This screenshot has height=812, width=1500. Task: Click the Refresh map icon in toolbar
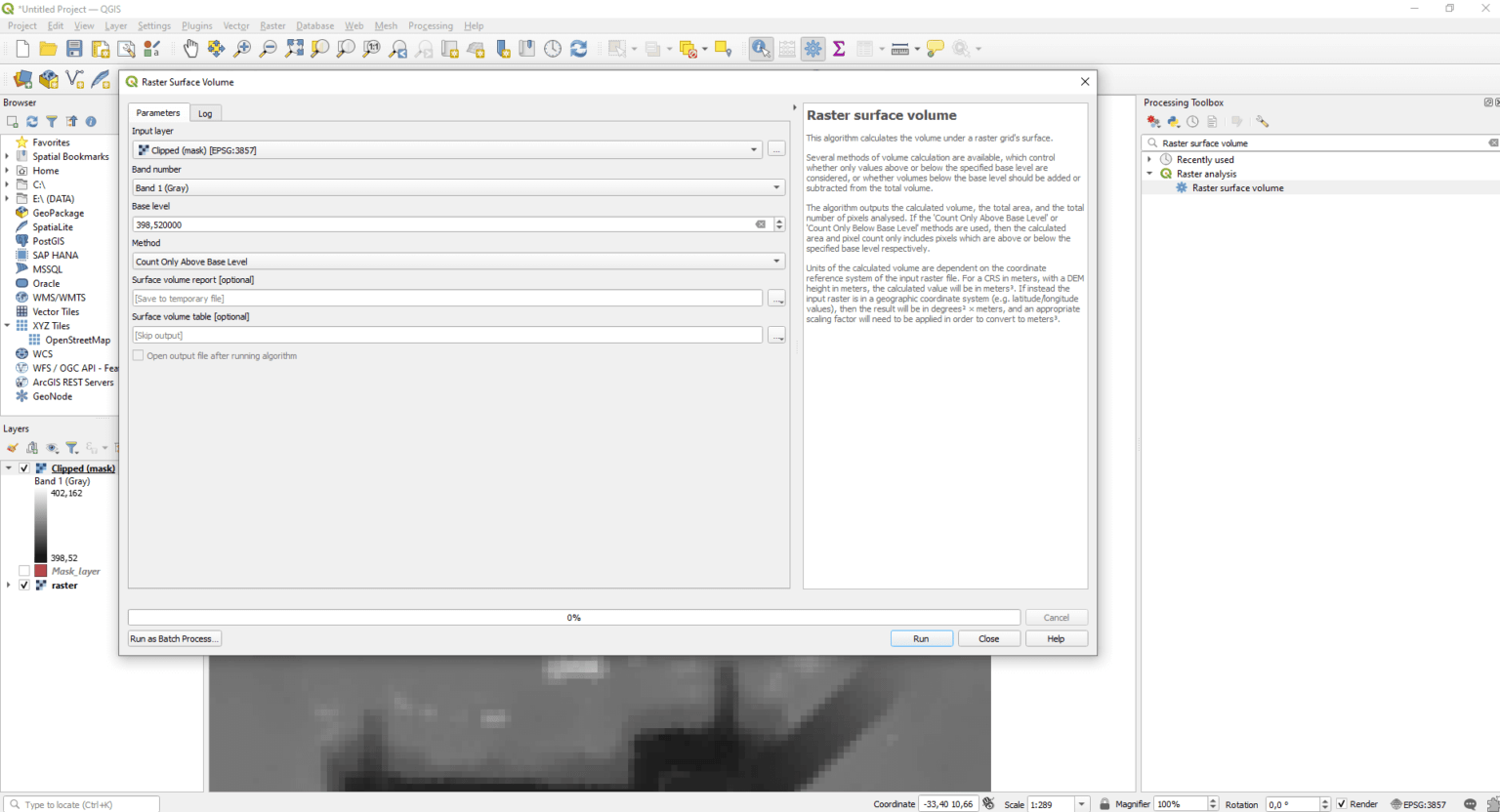pyautogui.click(x=579, y=49)
